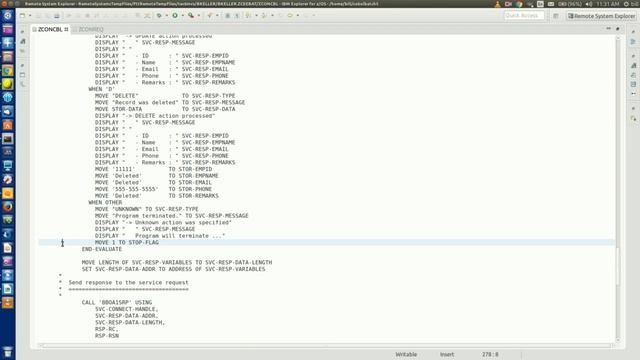Switch to the ZCONCBL editor tab
This screenshot has height=360, width=640.
[x=50, y=29]
